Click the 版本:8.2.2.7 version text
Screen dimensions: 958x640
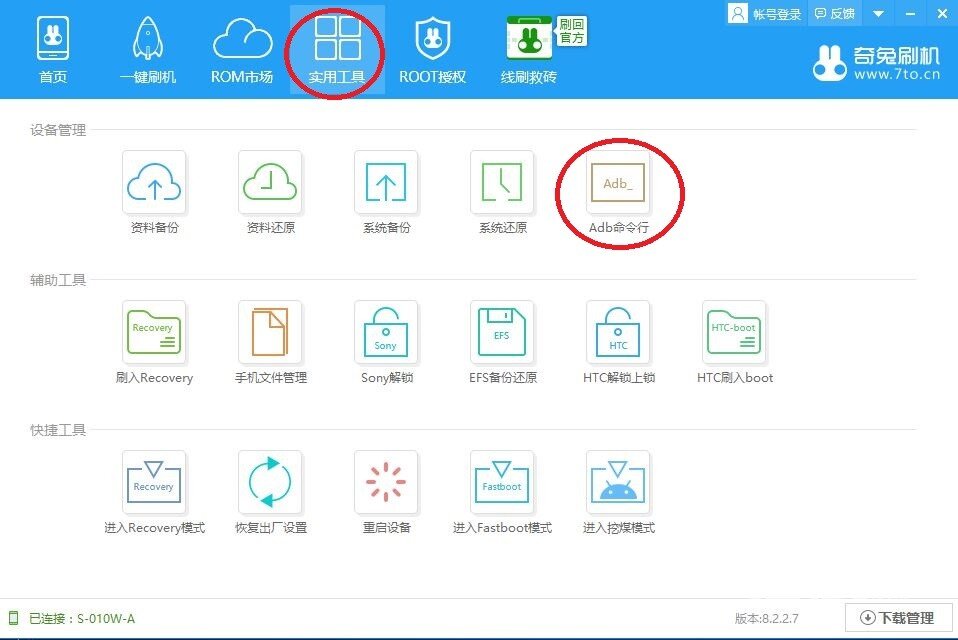(766, 619)
